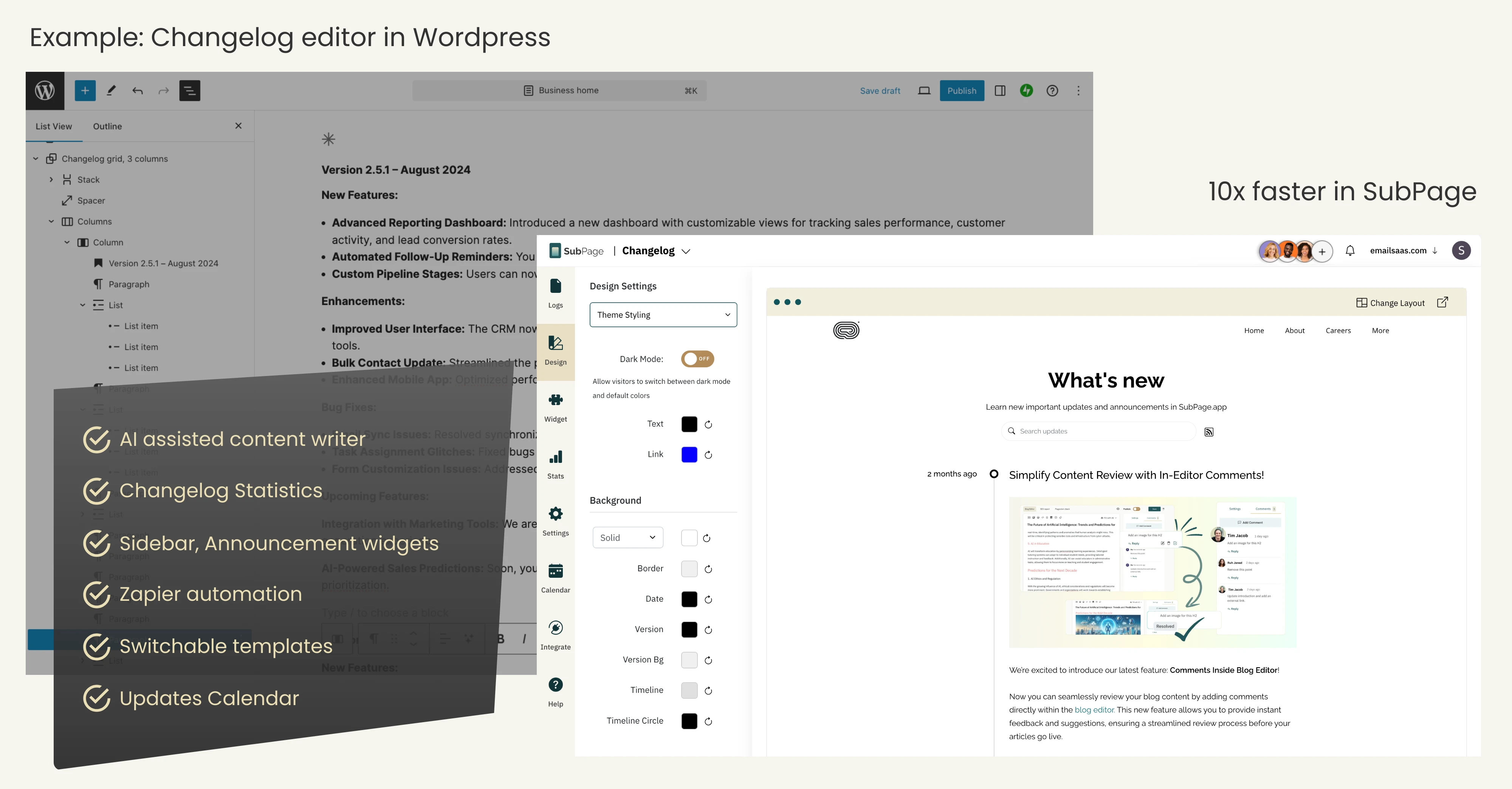The image size is (1512, 789).
Task: Open Settings in SubPage sidebar
Action: (x=555, y=521)
